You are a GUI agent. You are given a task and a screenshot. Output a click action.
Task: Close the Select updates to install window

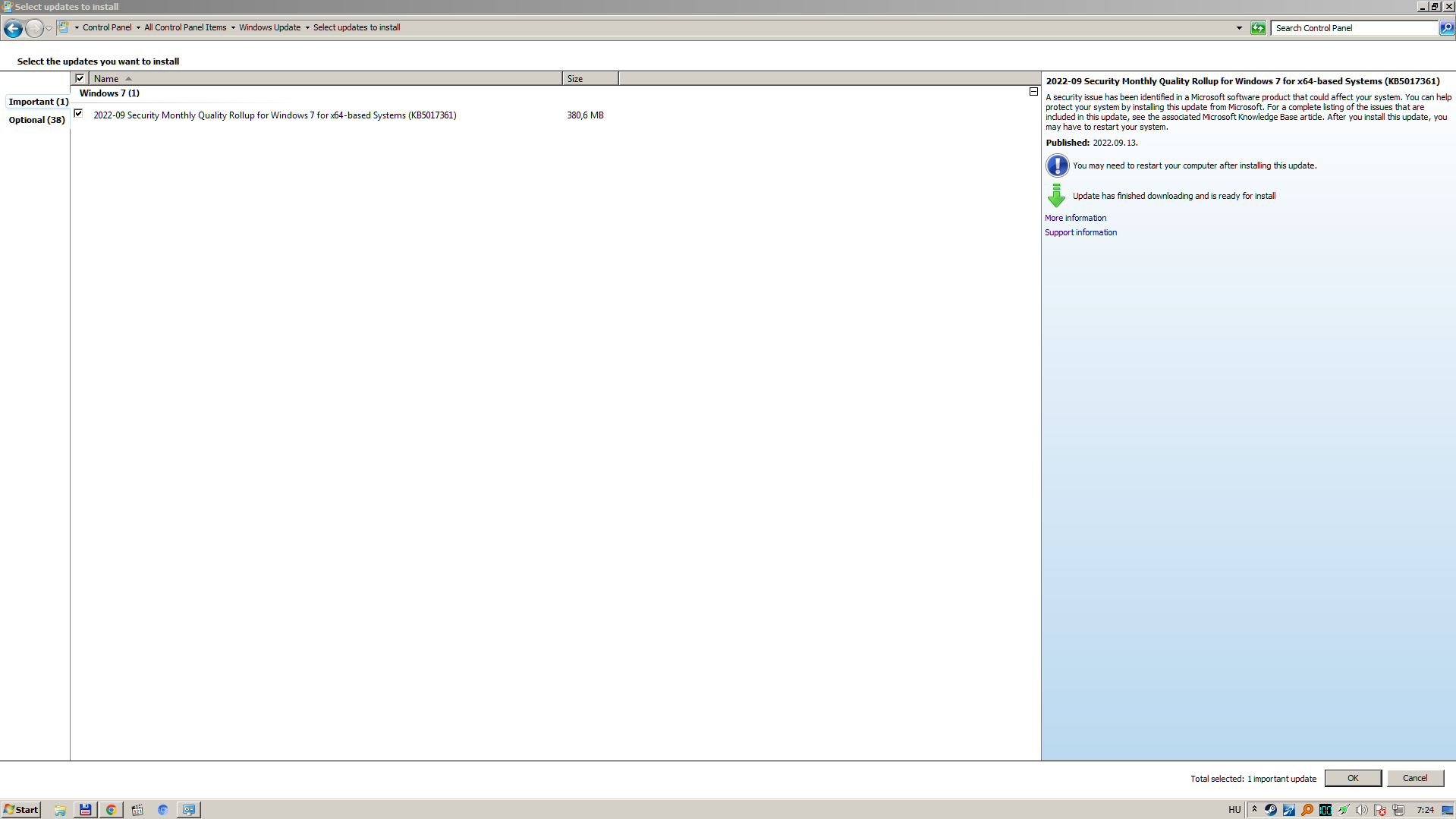click(x=1448, y=7)
